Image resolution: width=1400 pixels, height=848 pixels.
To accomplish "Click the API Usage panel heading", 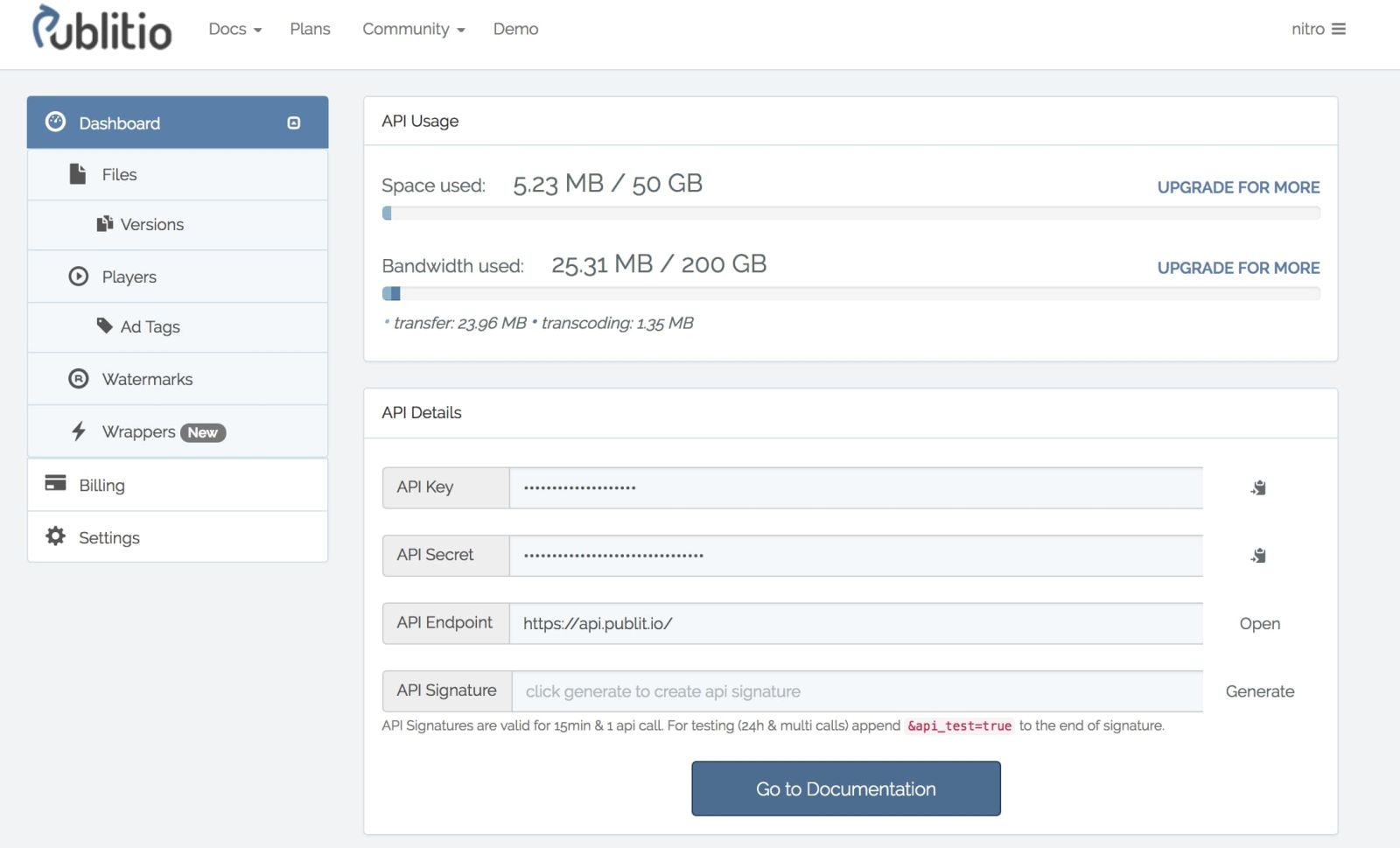I will (x=420, y=121).
